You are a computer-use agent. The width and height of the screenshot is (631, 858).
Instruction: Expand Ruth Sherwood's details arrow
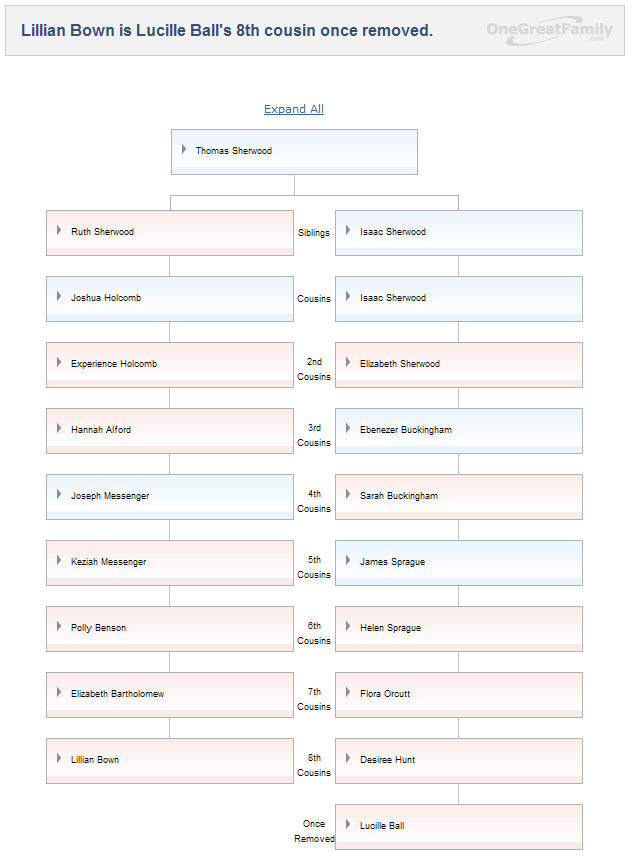pyautogui.click(x=59, y=231)
